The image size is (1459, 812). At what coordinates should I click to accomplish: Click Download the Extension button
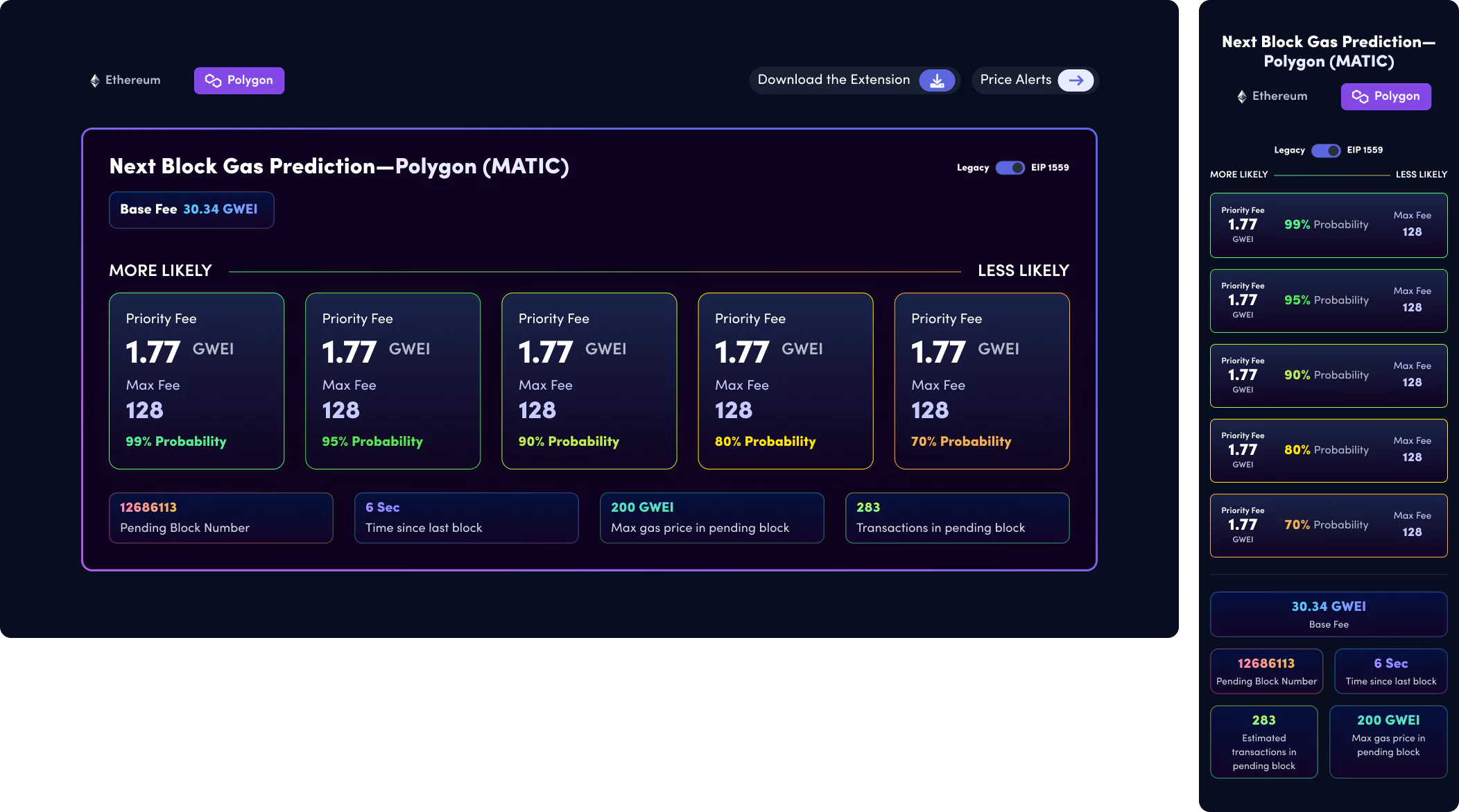(x=854, y=80)
